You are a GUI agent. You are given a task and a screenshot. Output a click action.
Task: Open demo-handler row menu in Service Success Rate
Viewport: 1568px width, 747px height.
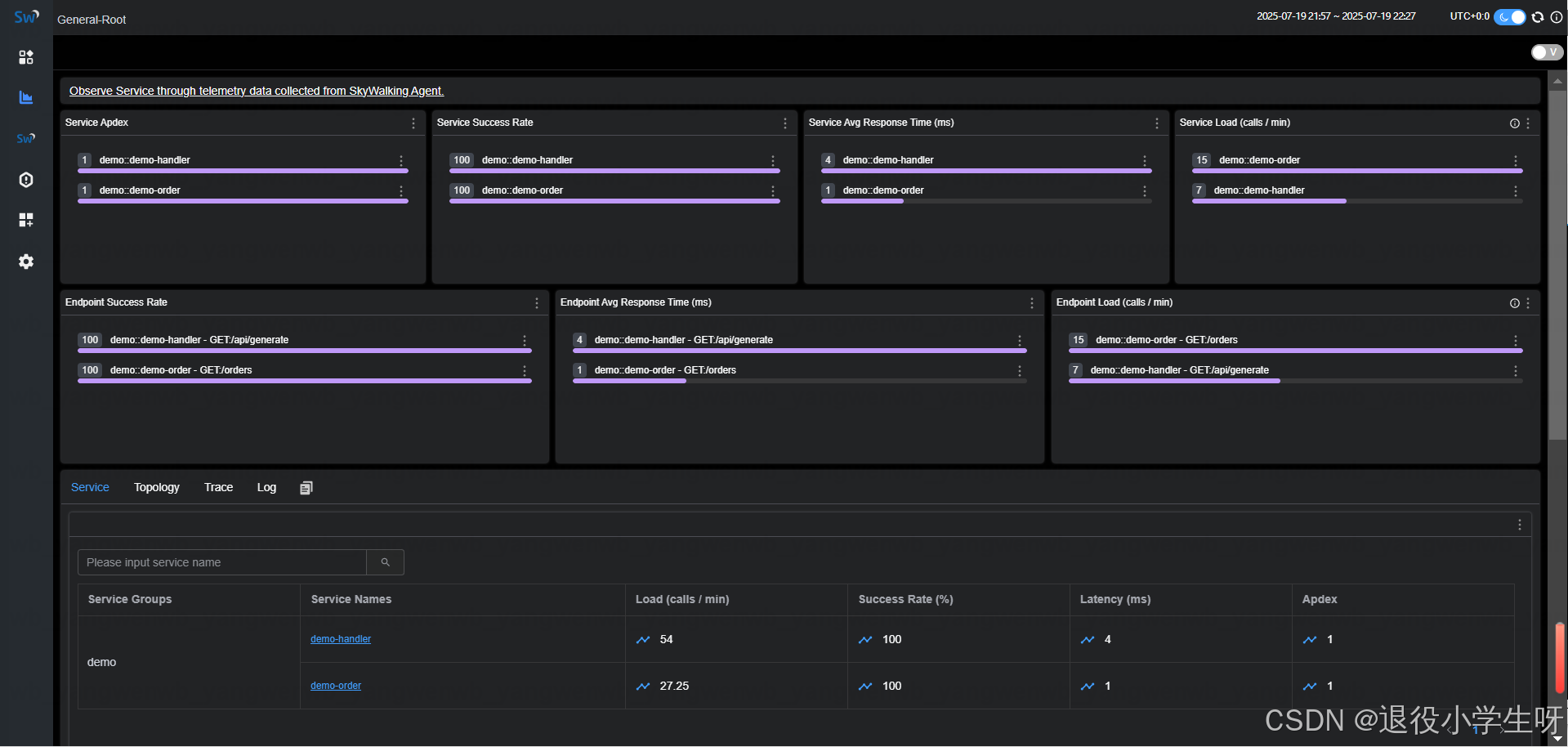pos(773,161)
